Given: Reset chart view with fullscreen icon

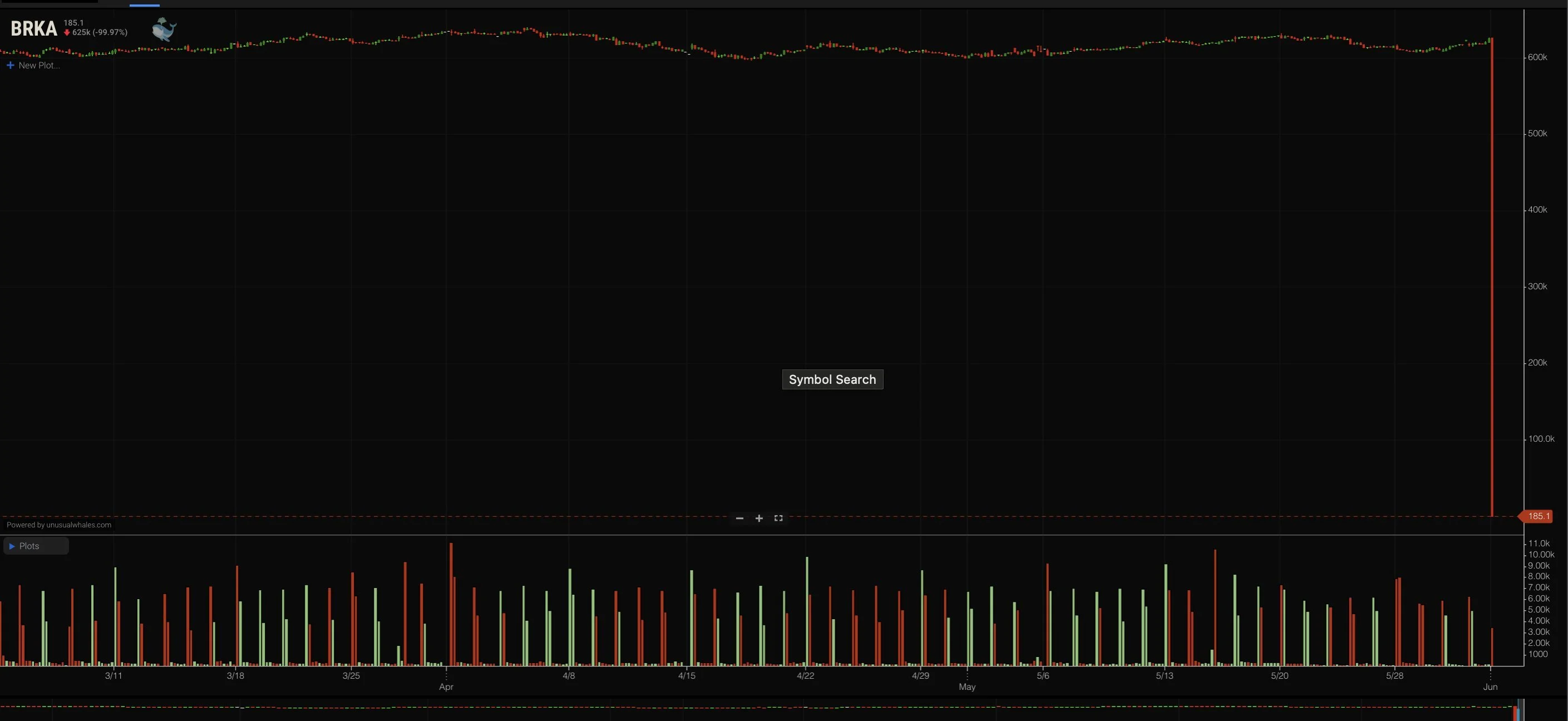Looking at the screenshot, I should 778,518.
